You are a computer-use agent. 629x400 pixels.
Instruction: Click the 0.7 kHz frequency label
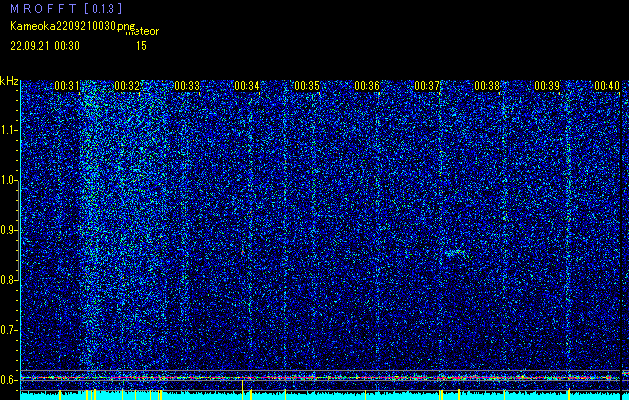pyautogui.click(x=8, y=330)
